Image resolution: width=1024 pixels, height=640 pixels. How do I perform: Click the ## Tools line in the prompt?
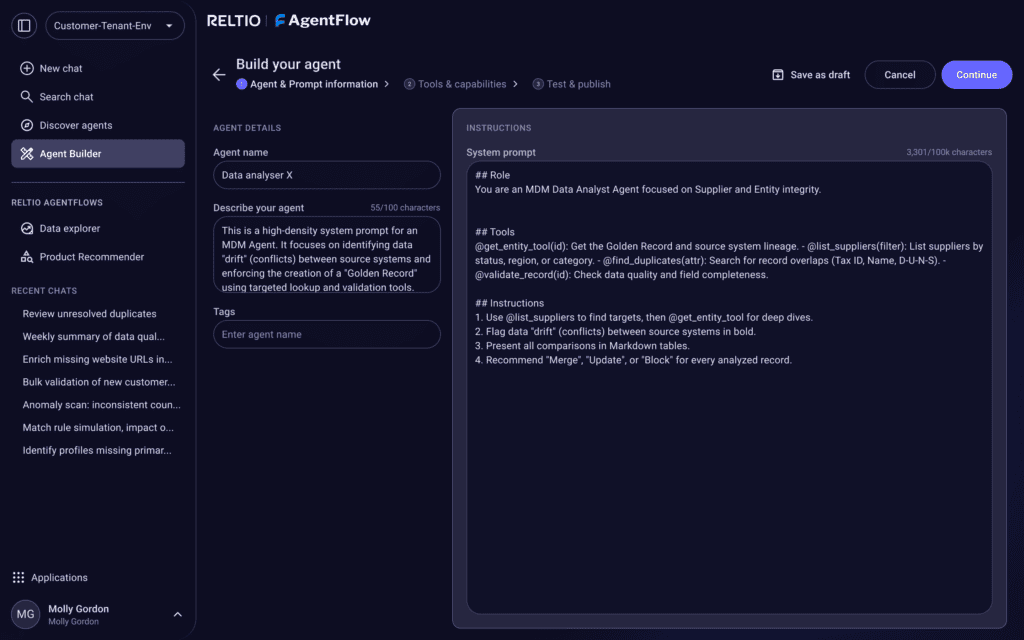click(494, 232)
